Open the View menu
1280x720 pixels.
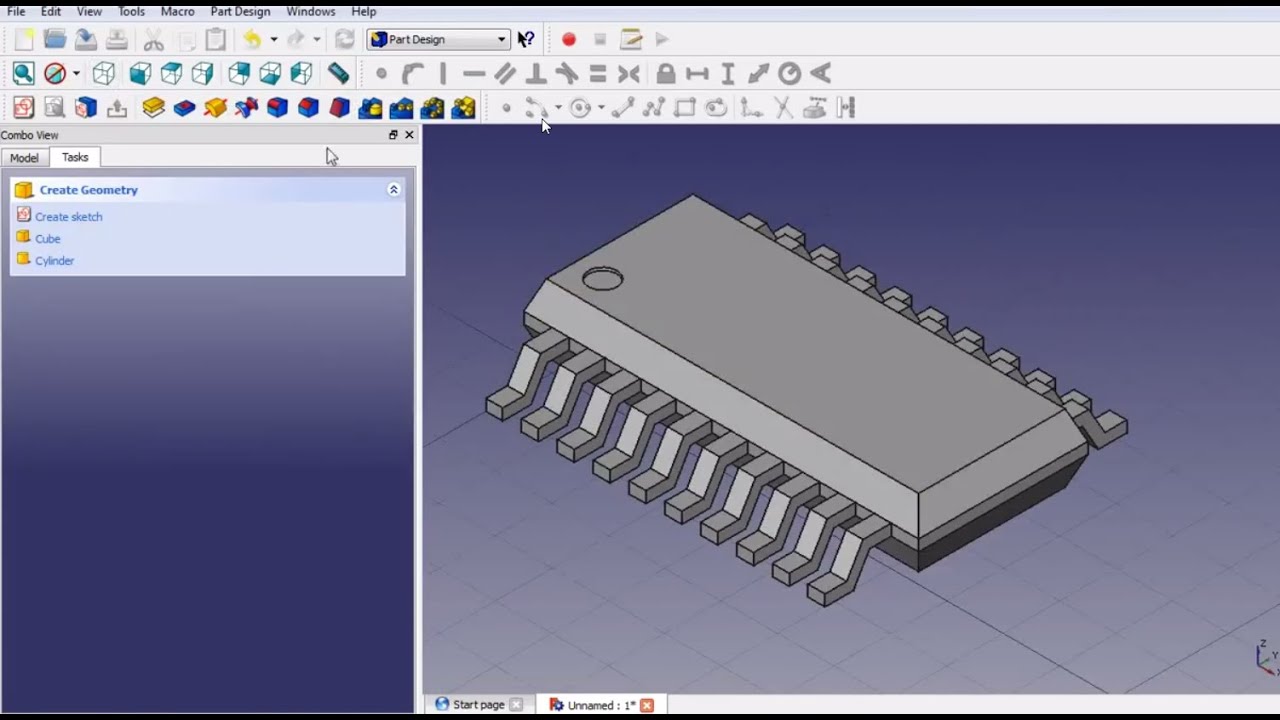point(89,11)
